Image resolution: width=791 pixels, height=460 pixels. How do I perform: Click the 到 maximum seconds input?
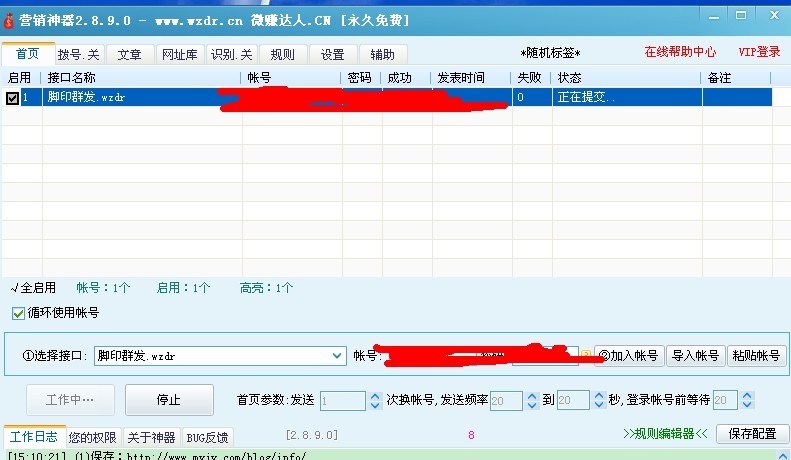[x=573, y=401]
